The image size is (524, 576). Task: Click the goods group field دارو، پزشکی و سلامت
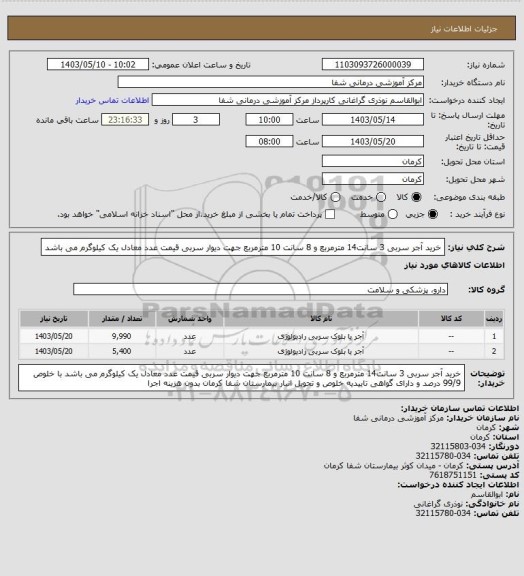(x=260, y=289)
